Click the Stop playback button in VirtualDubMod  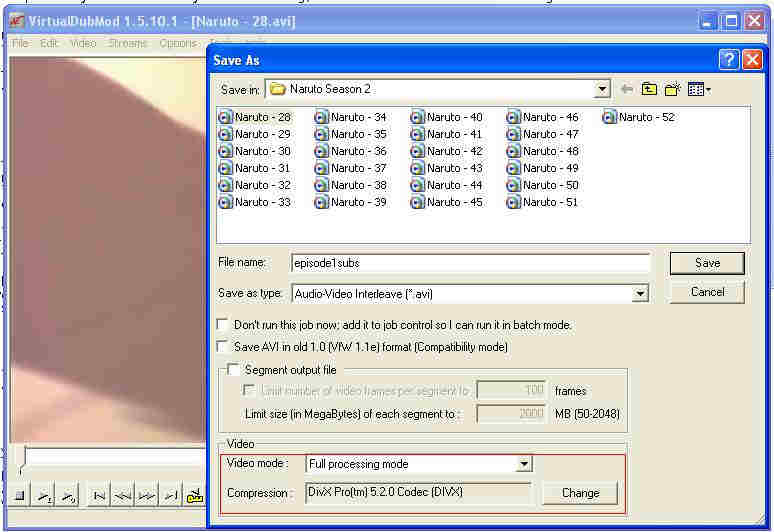pos(20,494)
